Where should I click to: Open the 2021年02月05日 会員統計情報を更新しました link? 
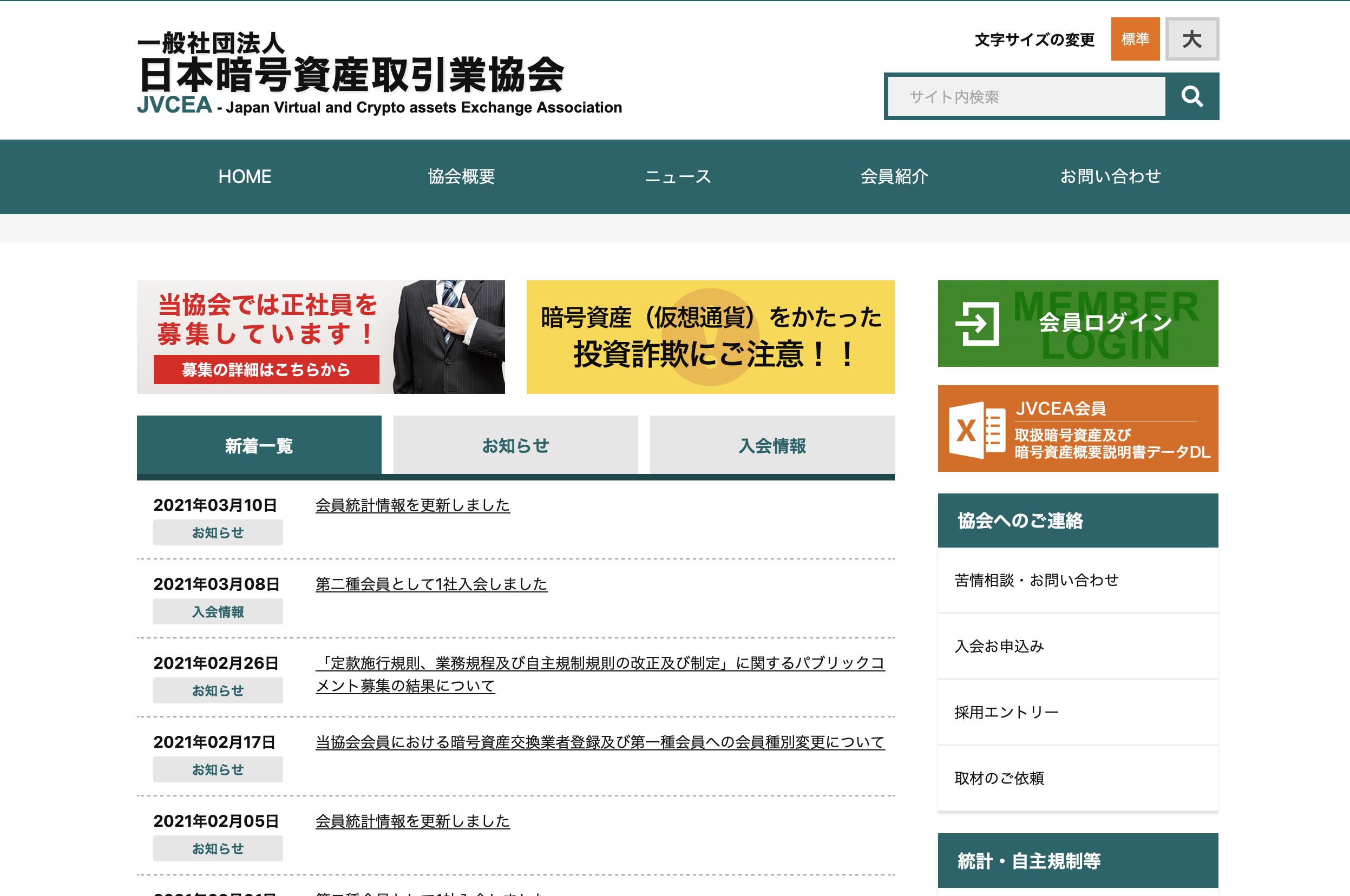click(412, 821)
